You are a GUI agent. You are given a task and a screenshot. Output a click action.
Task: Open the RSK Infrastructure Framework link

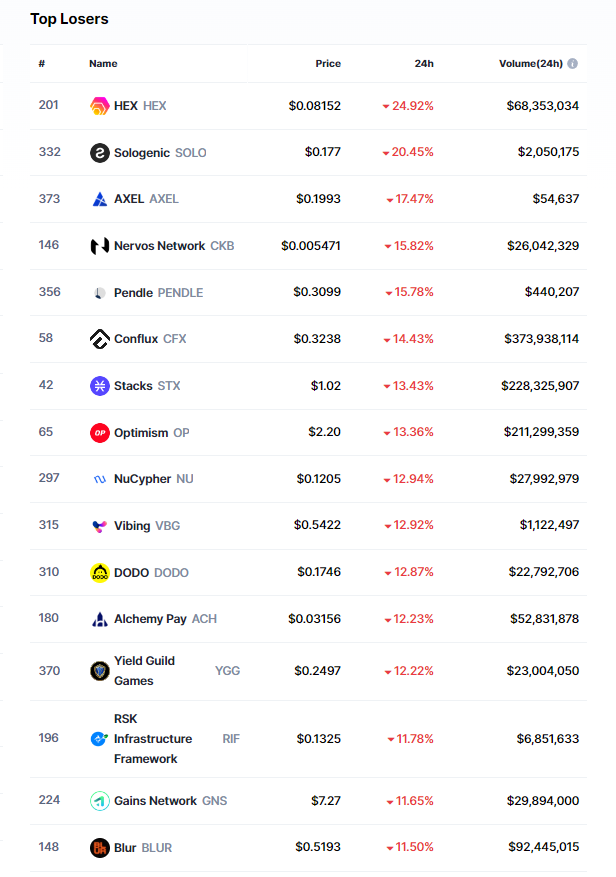152,739
